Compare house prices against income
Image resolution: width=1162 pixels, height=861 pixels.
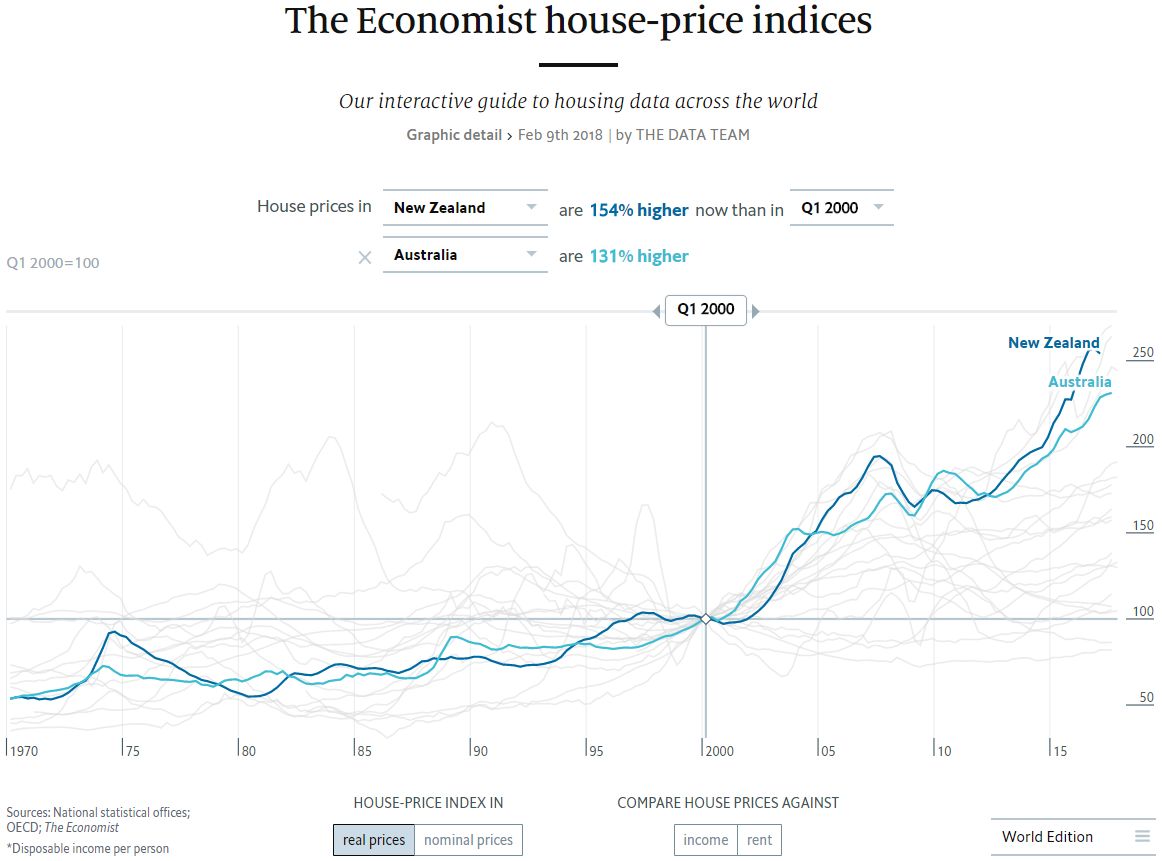[706, 840]
